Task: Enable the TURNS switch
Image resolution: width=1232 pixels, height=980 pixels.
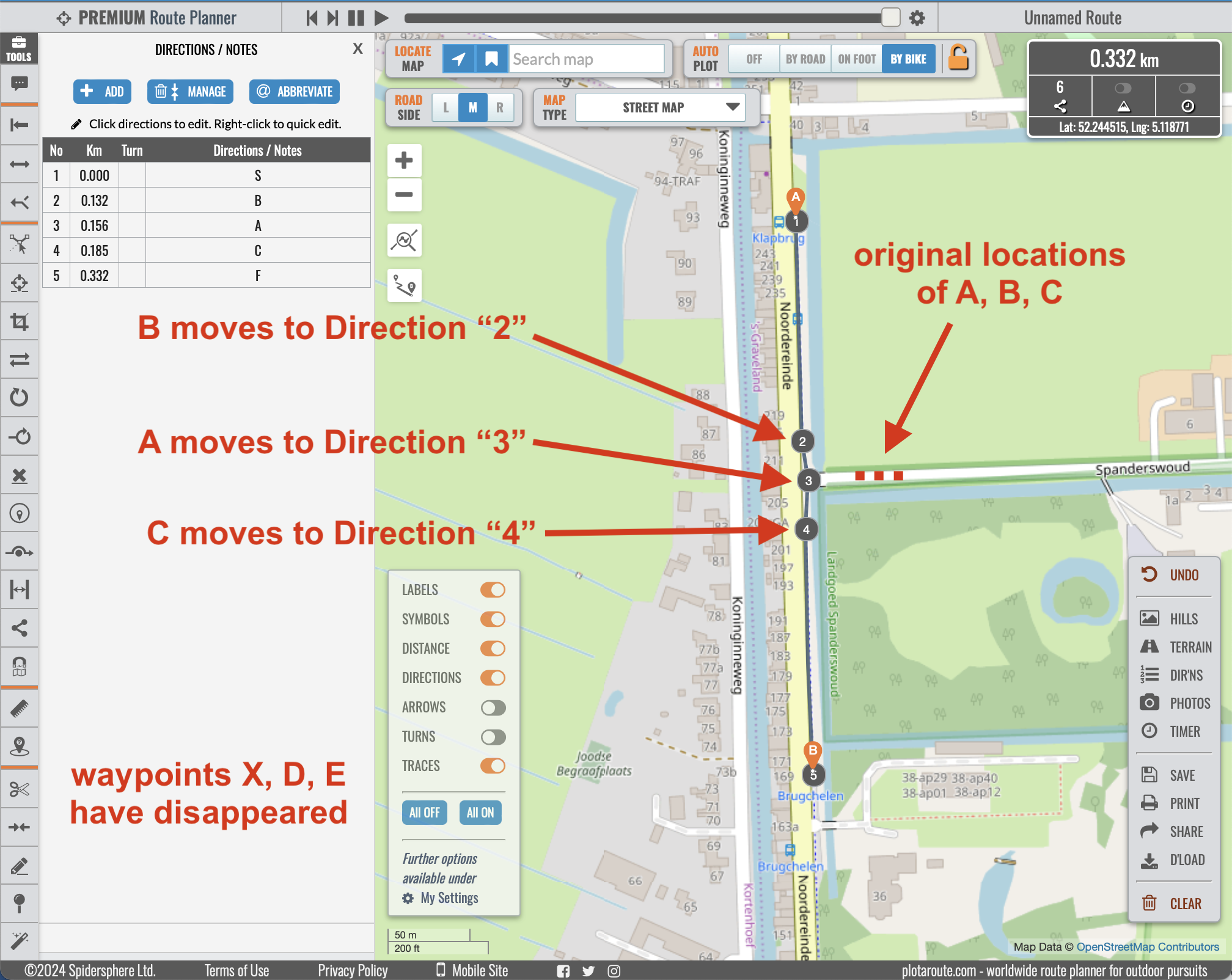Action: point(493,737)
